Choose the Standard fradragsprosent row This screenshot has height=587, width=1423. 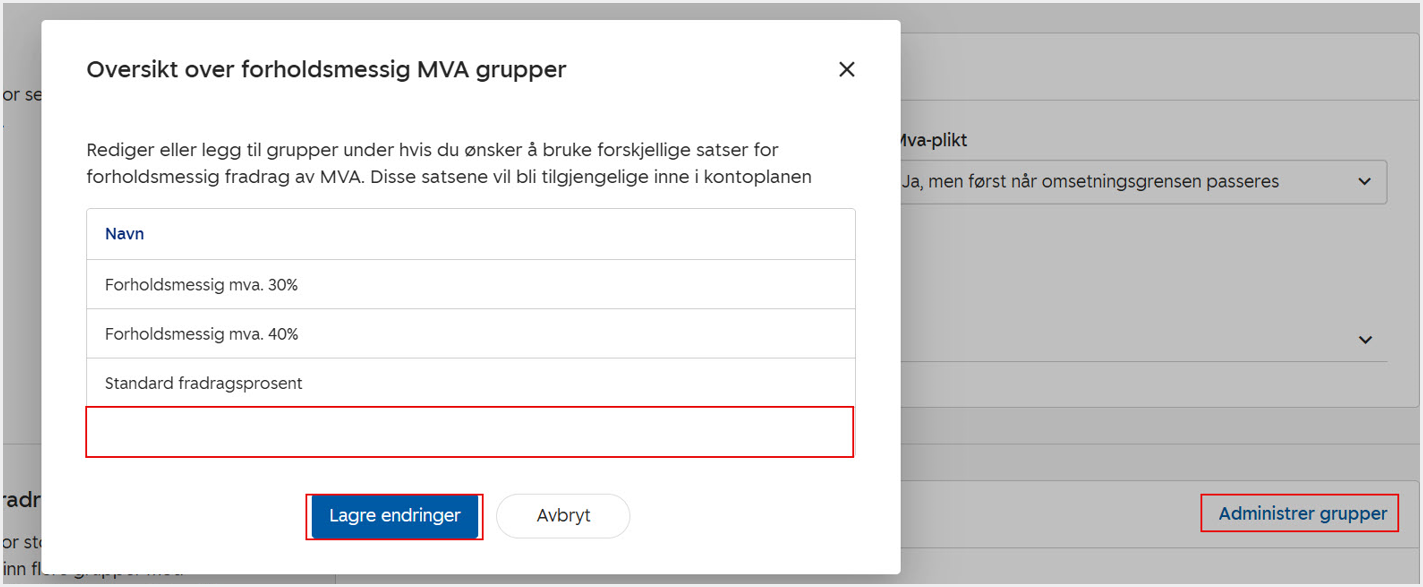click(470, 383)
